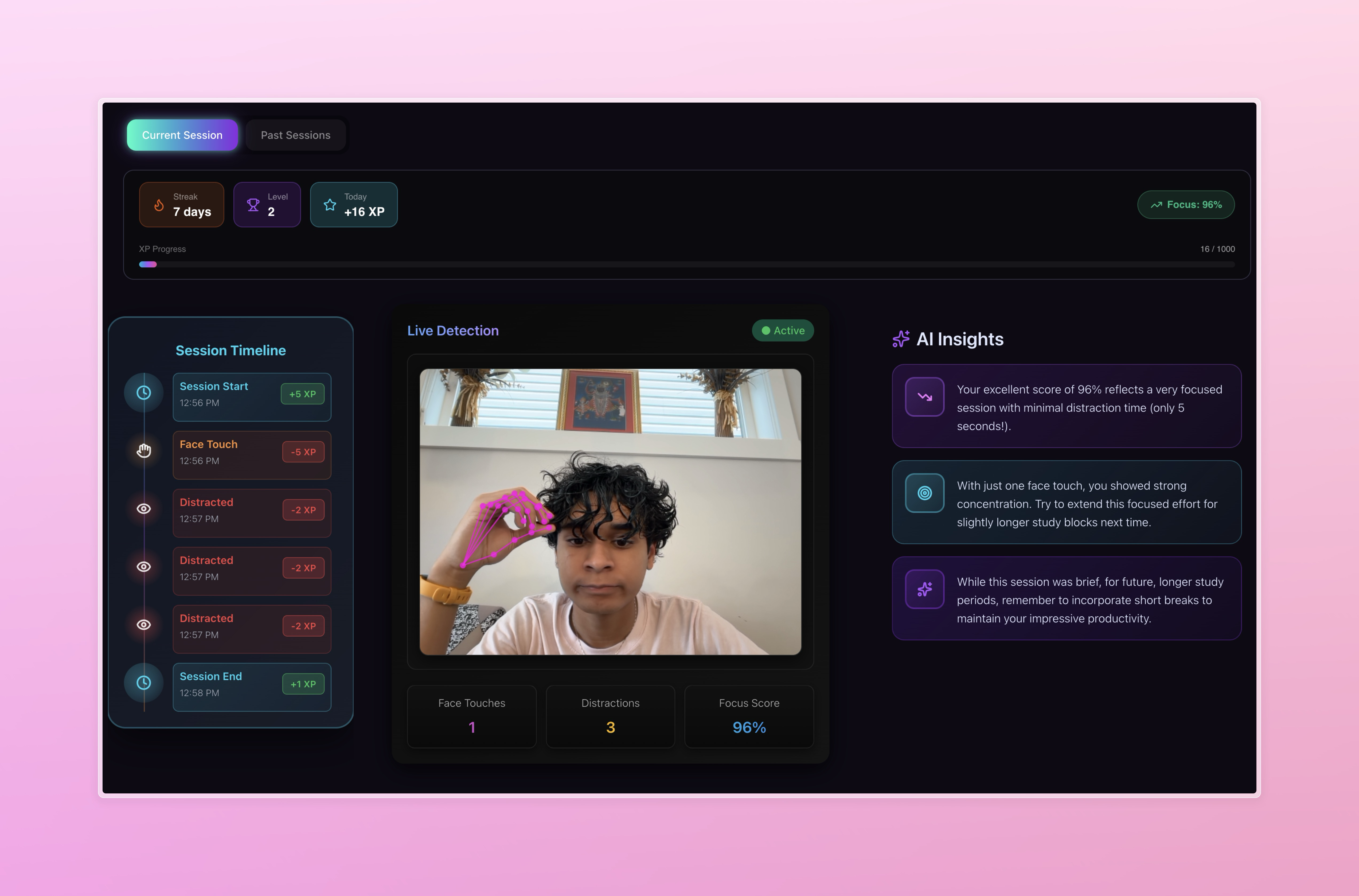Click the clock icon beside Session Start
This screenshot has height=896, width=1359.
click(x=144, y=393)
